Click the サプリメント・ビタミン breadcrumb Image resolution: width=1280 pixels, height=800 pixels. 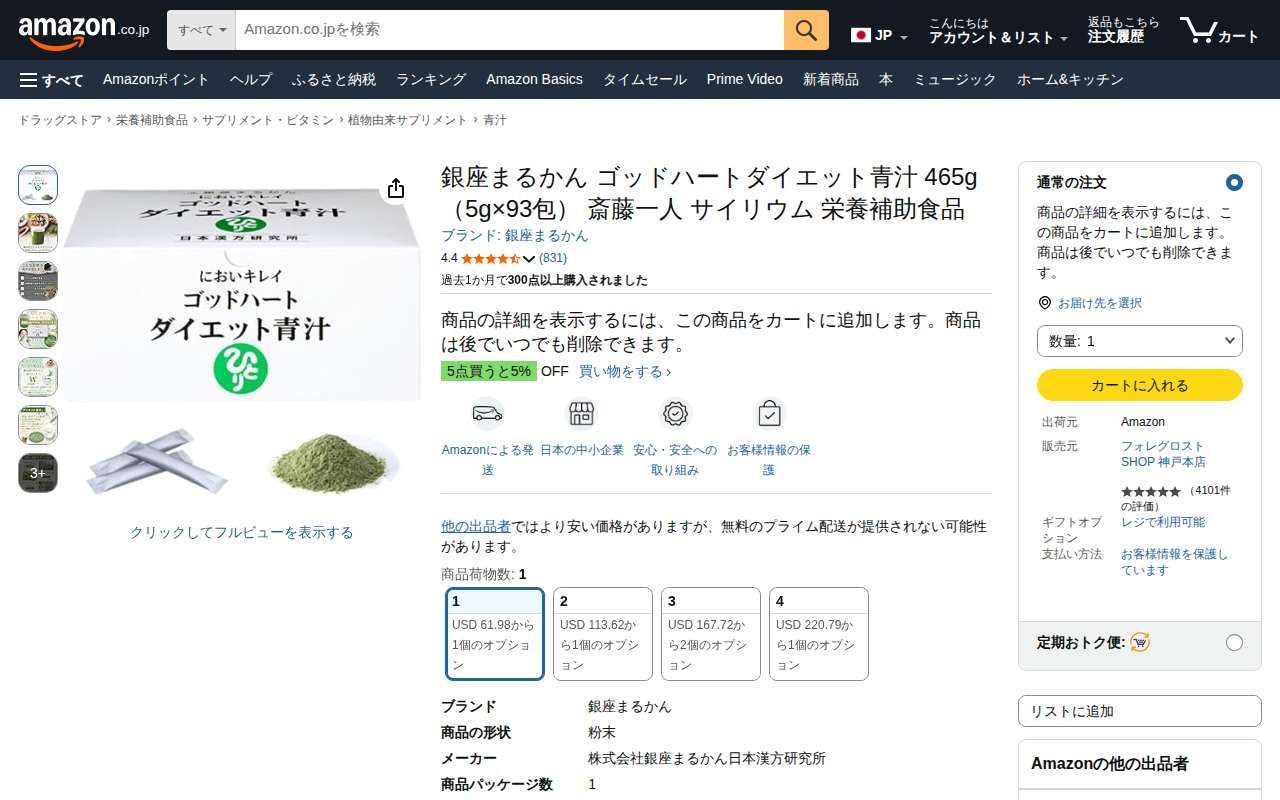point(268,120)
